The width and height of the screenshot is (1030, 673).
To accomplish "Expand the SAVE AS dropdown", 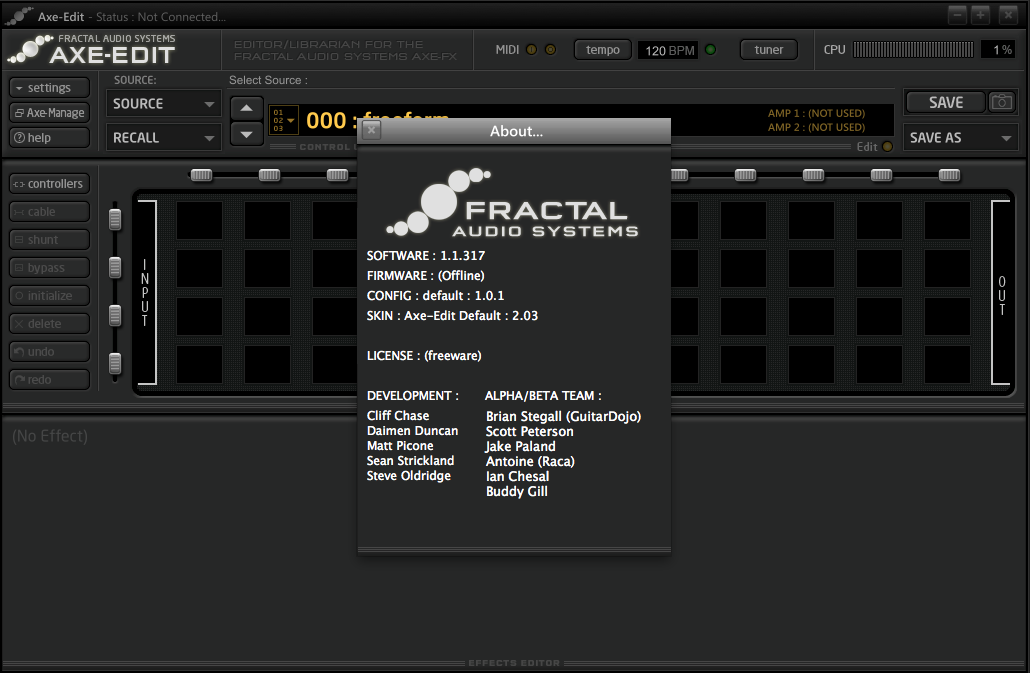I will coord(960,138).
